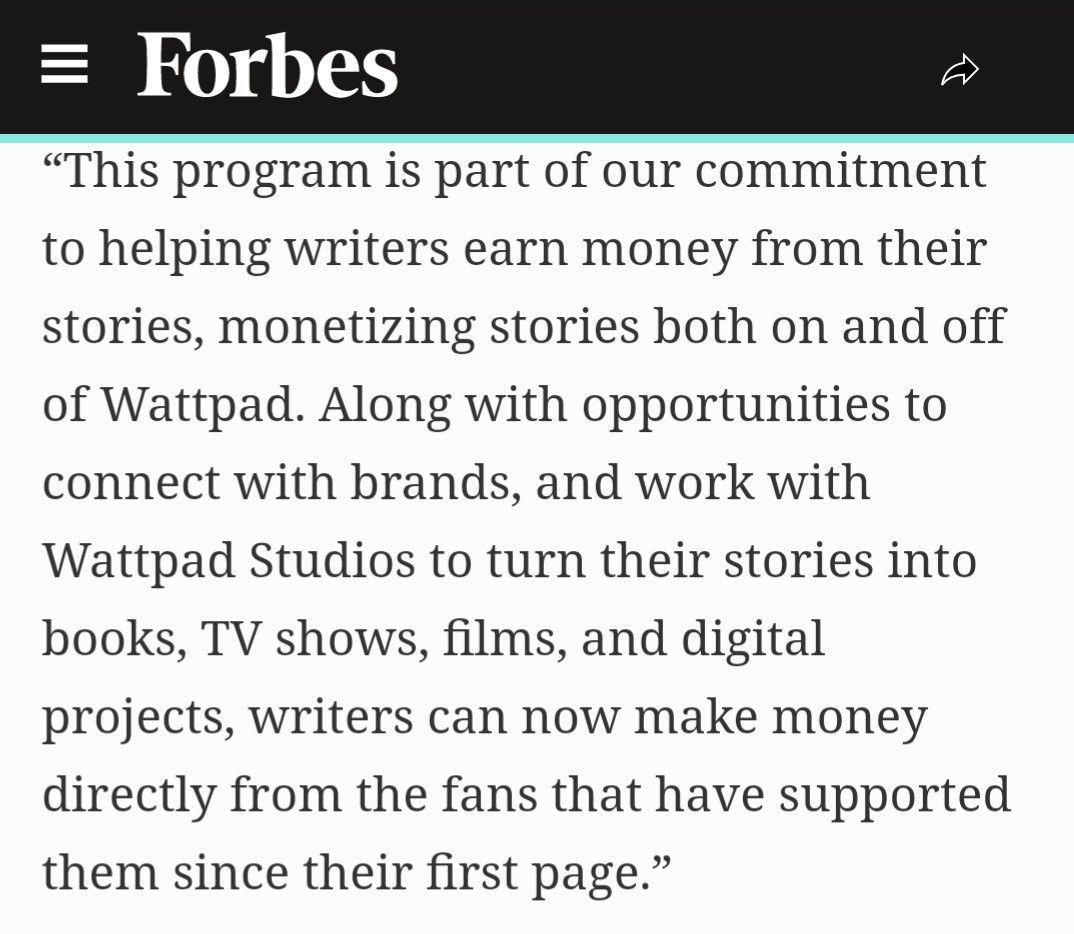Image resolution: width=1074 pixels, height=934 pixels.
Task: Click the teal reading progress bar
Action: pyautogui.click(x=537, y=139)
